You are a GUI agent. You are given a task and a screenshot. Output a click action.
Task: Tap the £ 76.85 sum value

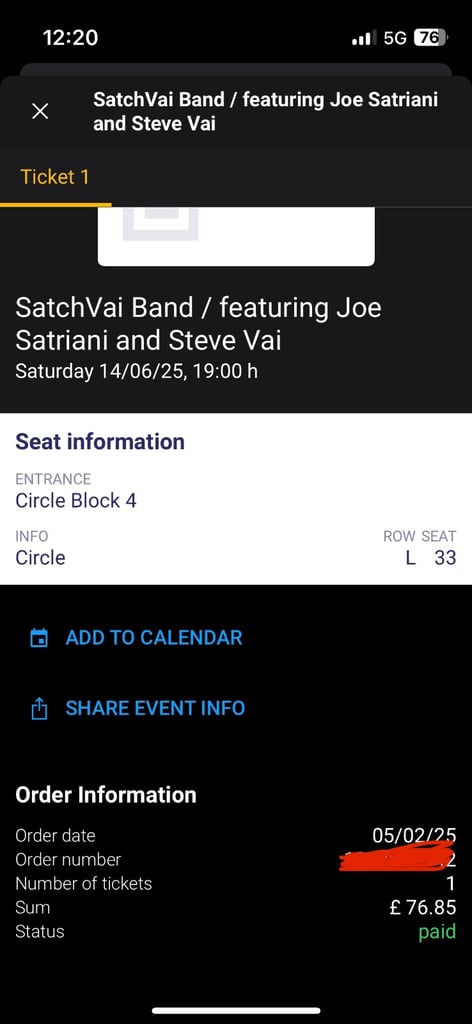point(422,907)
